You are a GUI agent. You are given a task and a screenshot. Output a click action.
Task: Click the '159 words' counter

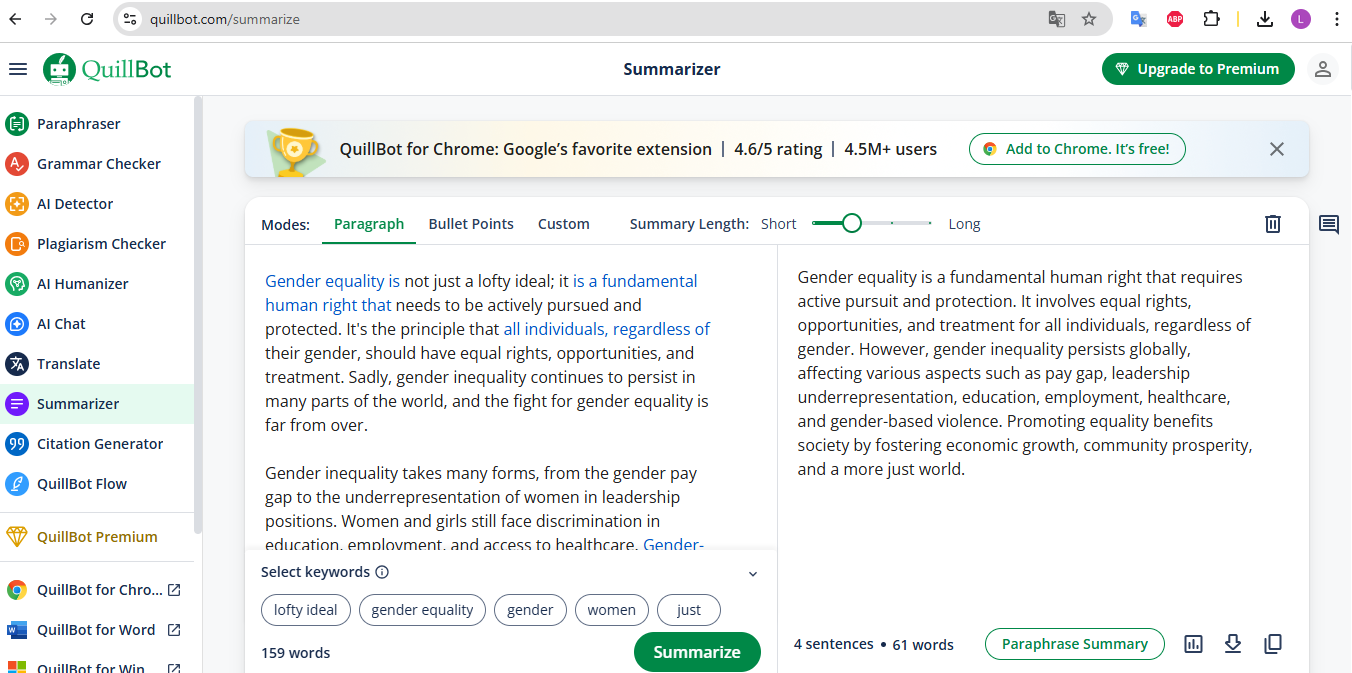295,653
